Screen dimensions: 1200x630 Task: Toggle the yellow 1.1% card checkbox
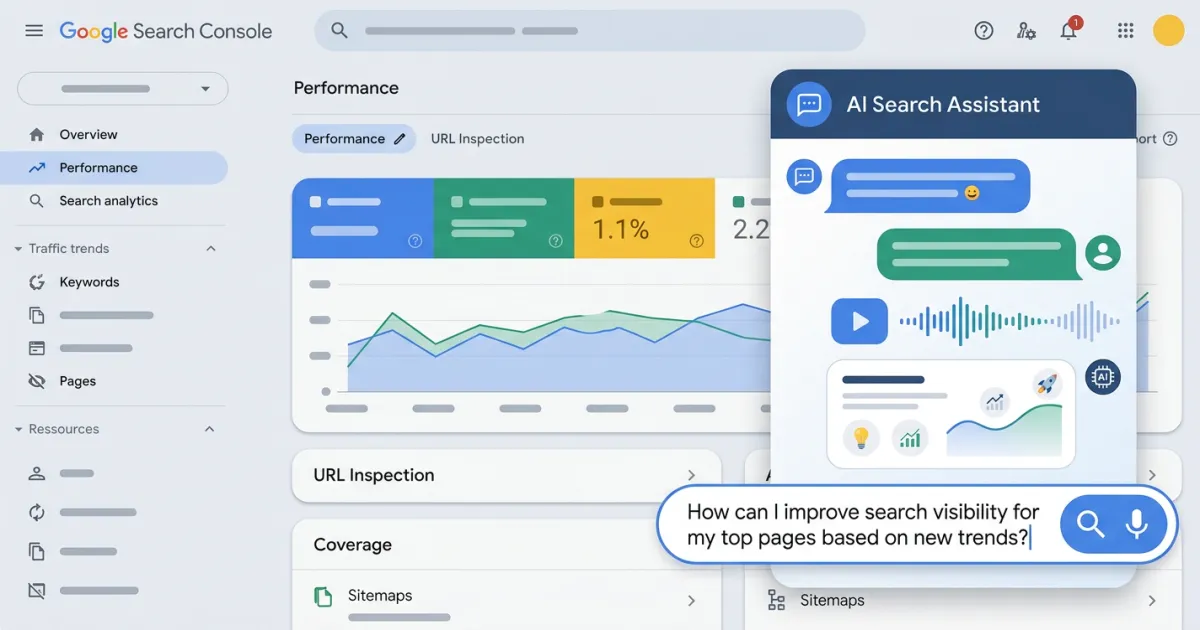(597, 202)
